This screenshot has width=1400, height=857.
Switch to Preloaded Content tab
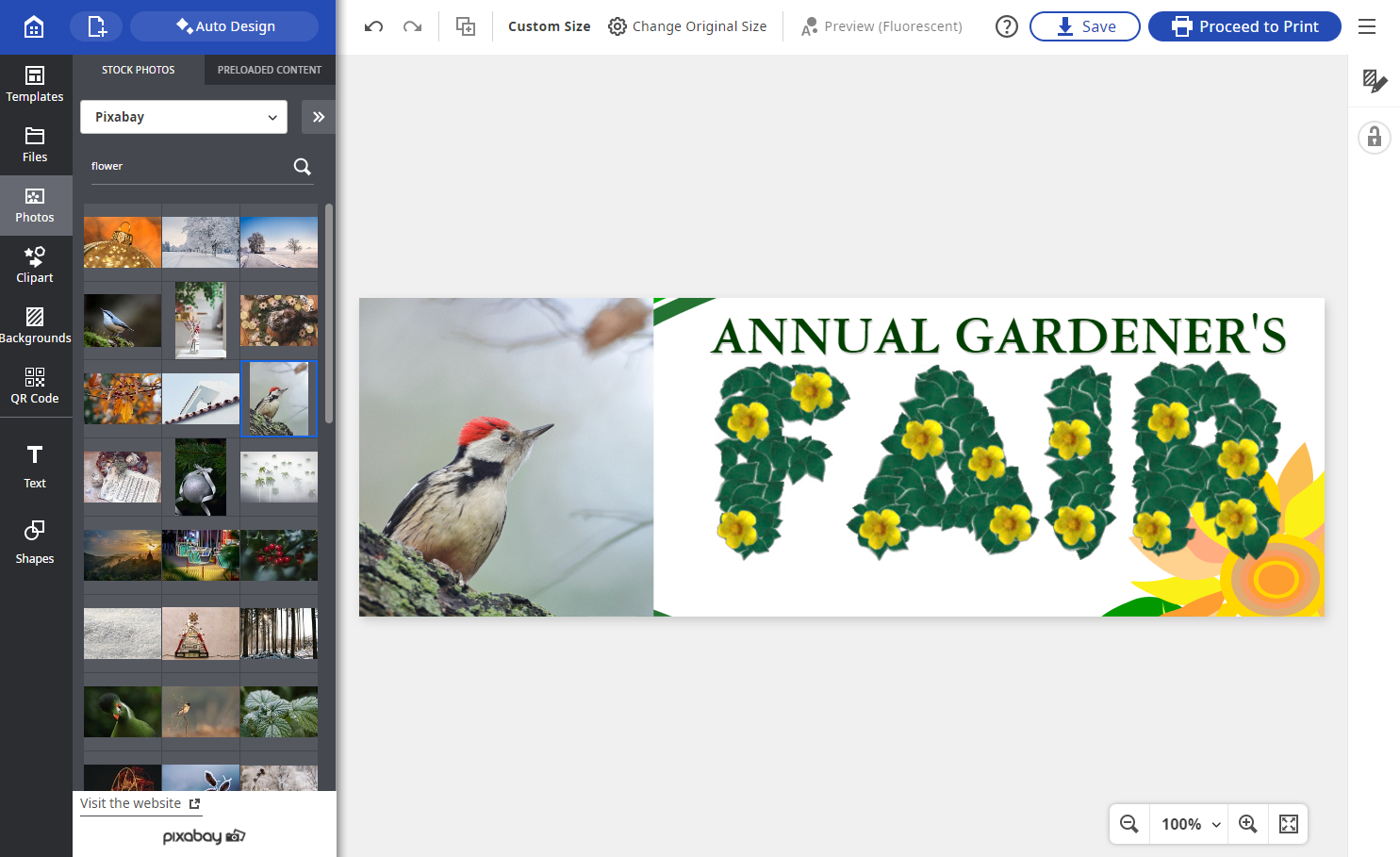[270, 70]
